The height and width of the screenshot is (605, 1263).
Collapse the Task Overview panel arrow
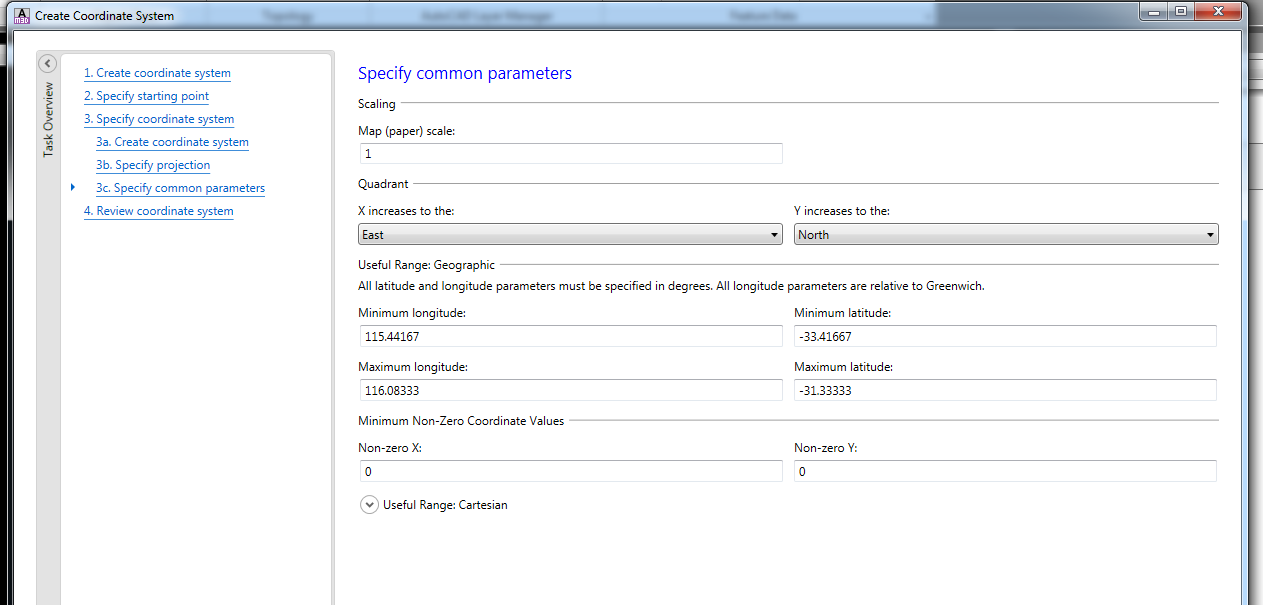pyautogui.click(x=47, y=64)
